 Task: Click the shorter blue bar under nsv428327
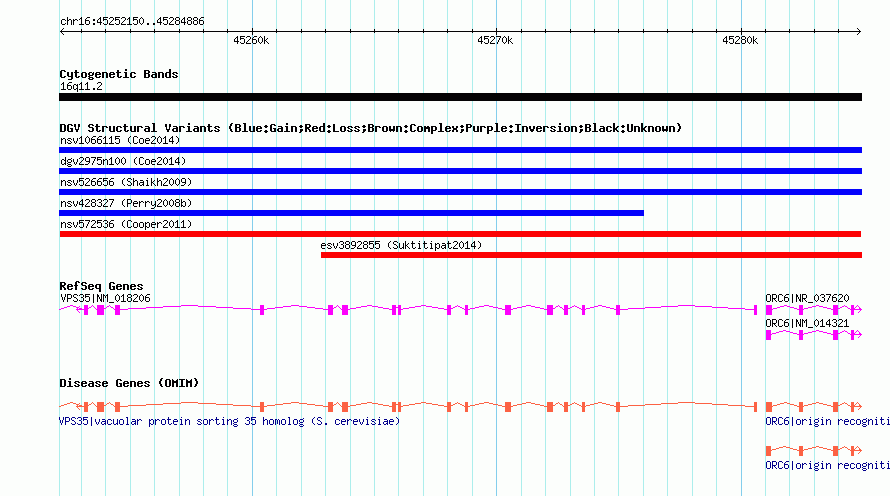pos(351,213)
